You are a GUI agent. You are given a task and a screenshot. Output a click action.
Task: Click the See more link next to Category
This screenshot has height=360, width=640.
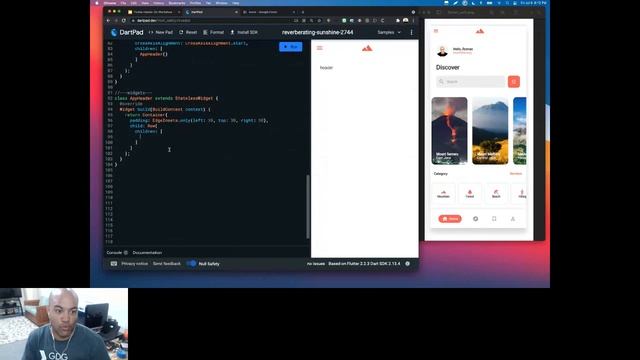(516, 173)
